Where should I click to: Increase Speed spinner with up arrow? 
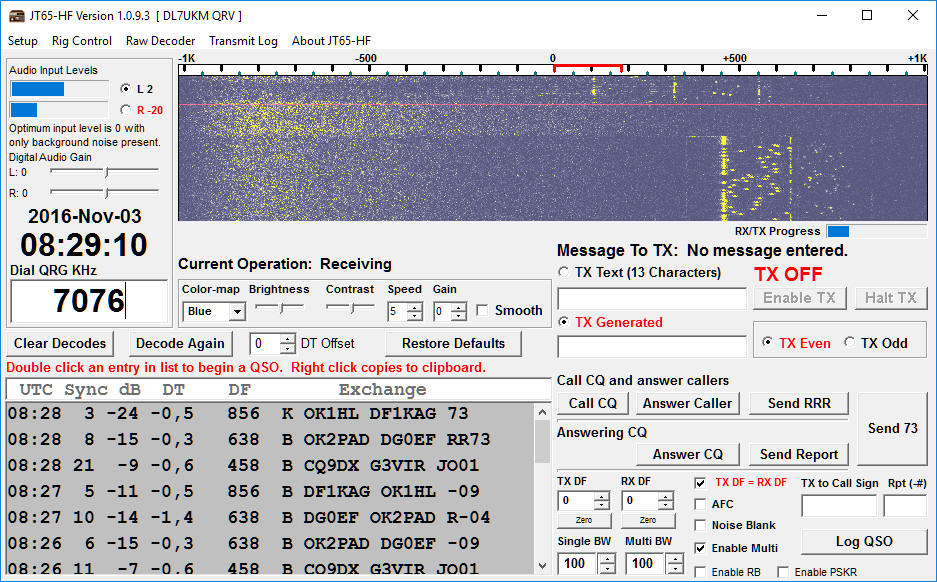tap(413, 307)
